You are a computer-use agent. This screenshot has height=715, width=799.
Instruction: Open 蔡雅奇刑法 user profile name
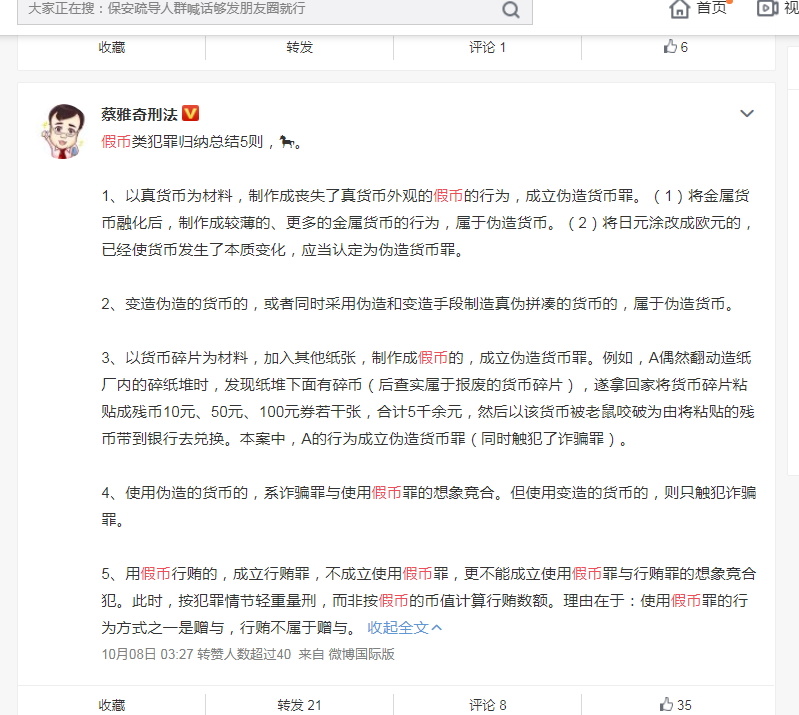click(139, 114)
